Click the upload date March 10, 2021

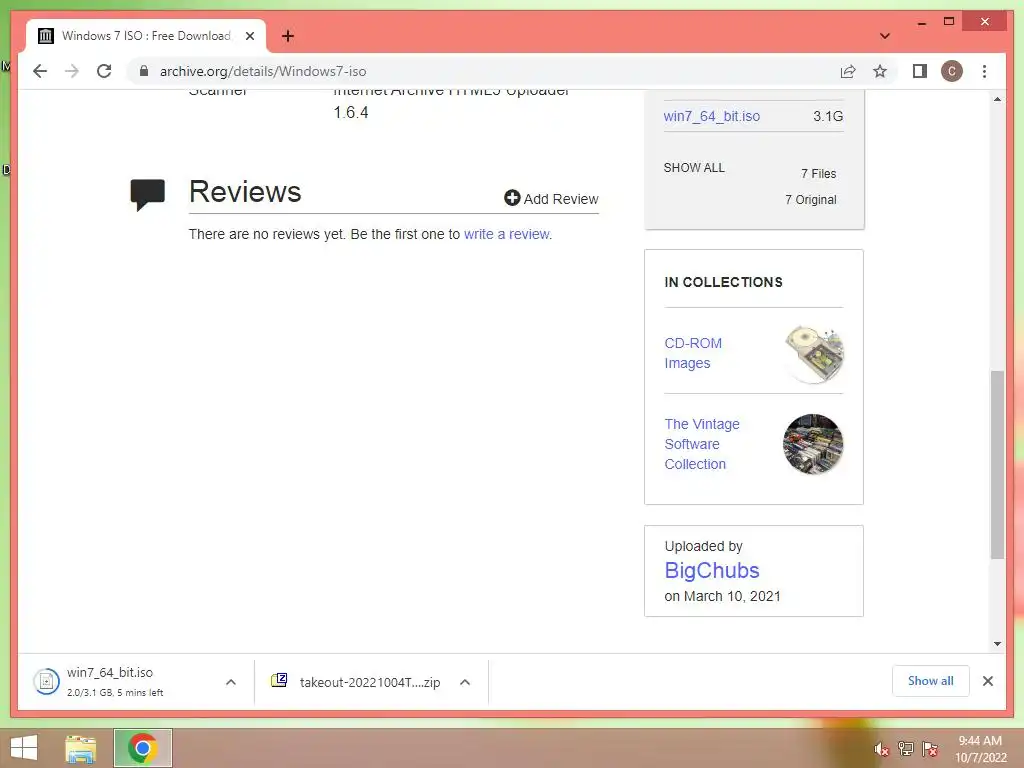click(731, 596)
